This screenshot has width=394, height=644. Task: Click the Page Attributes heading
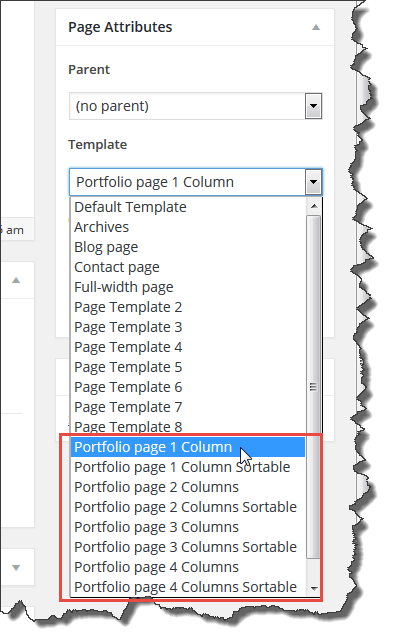120,27
